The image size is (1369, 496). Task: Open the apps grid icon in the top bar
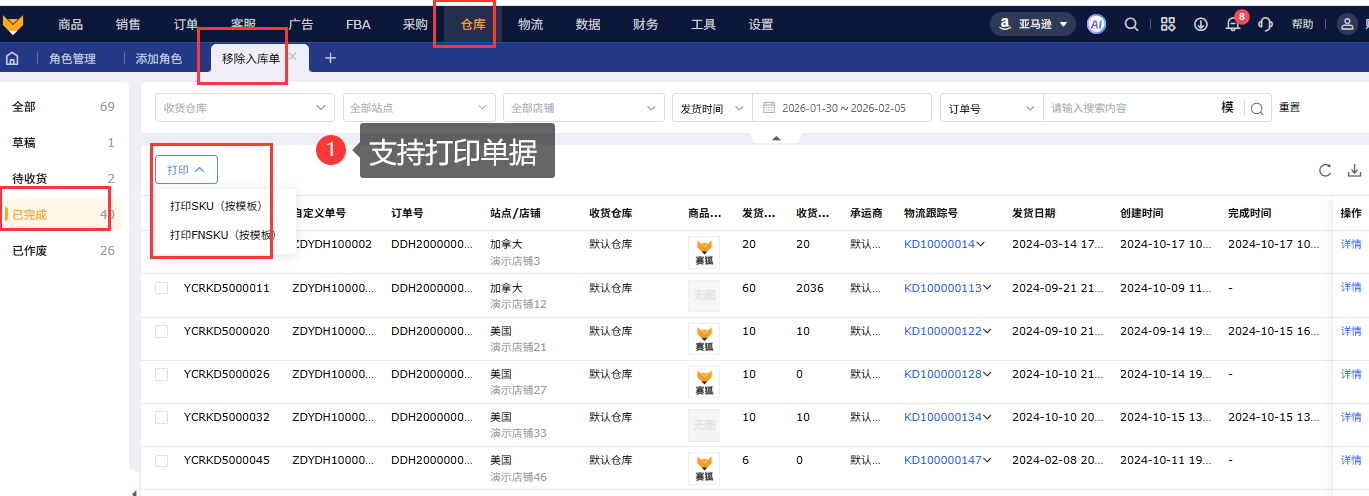coord(1167,24)
